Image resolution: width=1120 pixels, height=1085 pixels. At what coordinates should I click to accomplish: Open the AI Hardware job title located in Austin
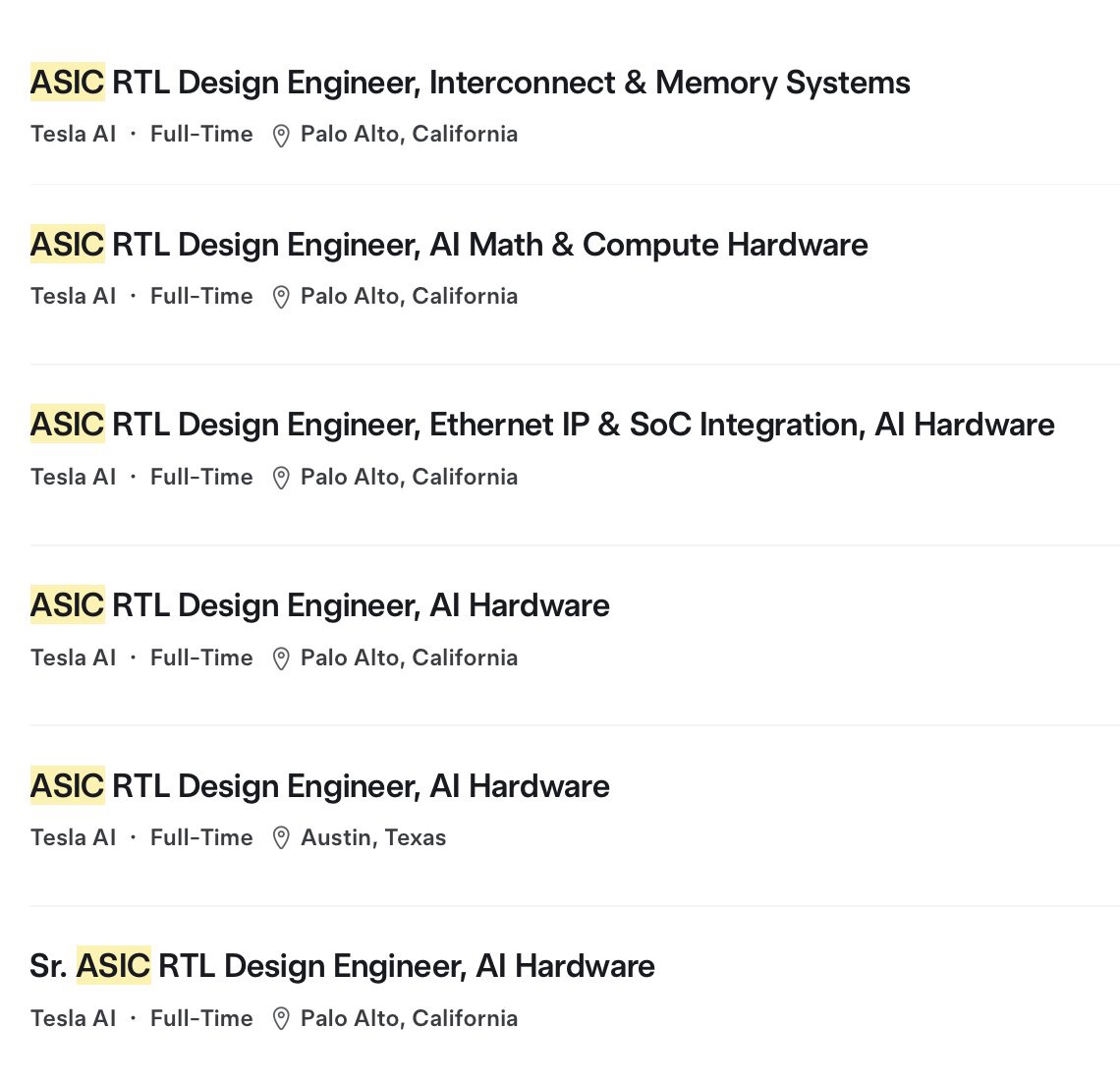tap(320, 786)
